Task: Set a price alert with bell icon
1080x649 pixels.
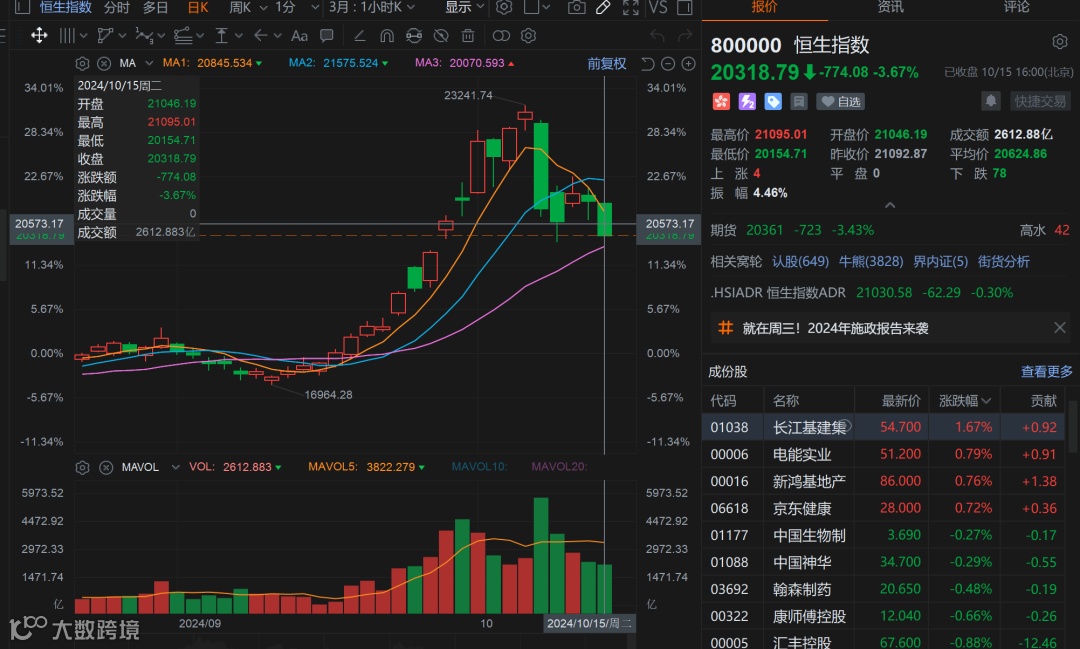Action: coord(990,101)
